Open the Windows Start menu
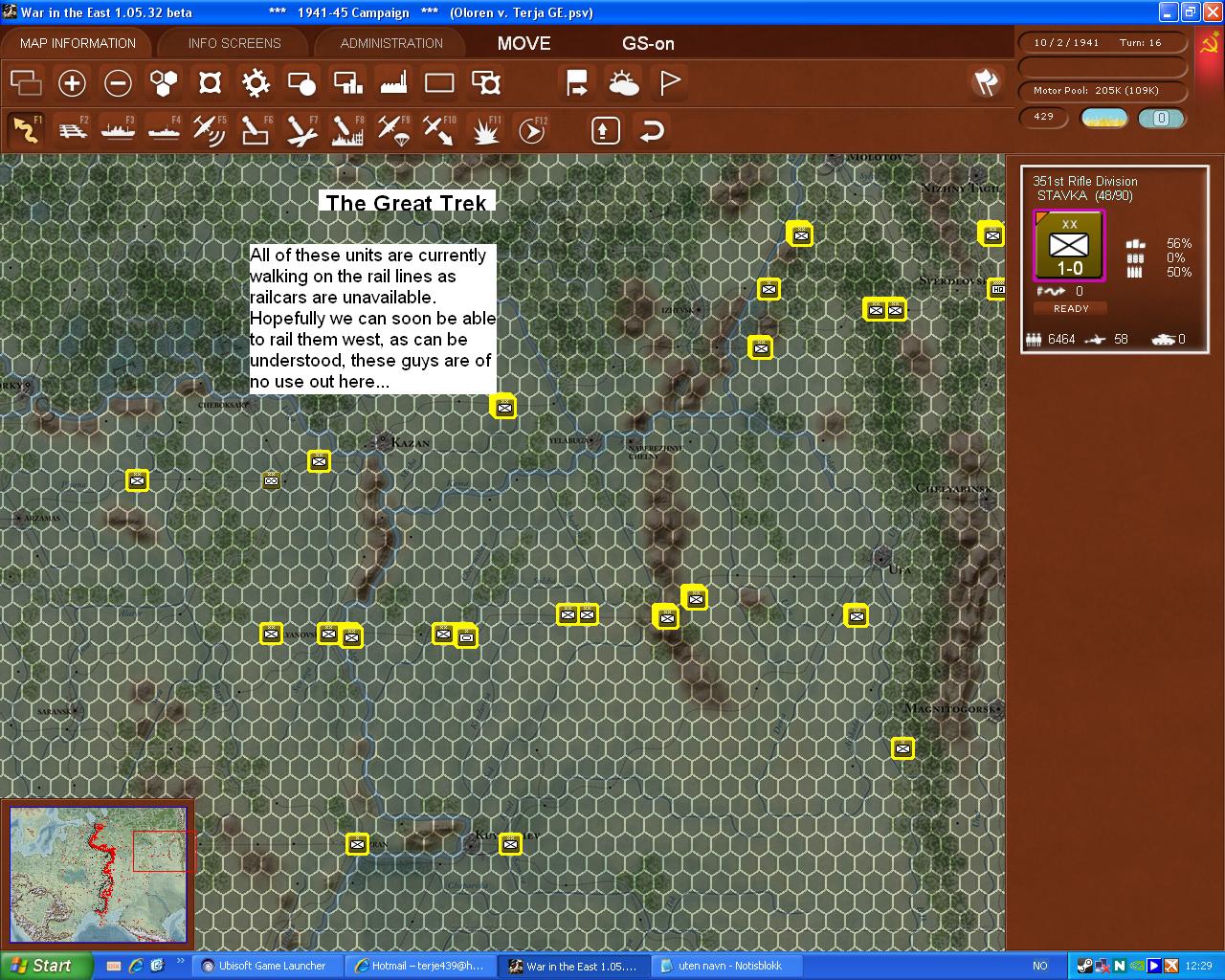Viewport: 1225px width, 980px height. (47, 966)
